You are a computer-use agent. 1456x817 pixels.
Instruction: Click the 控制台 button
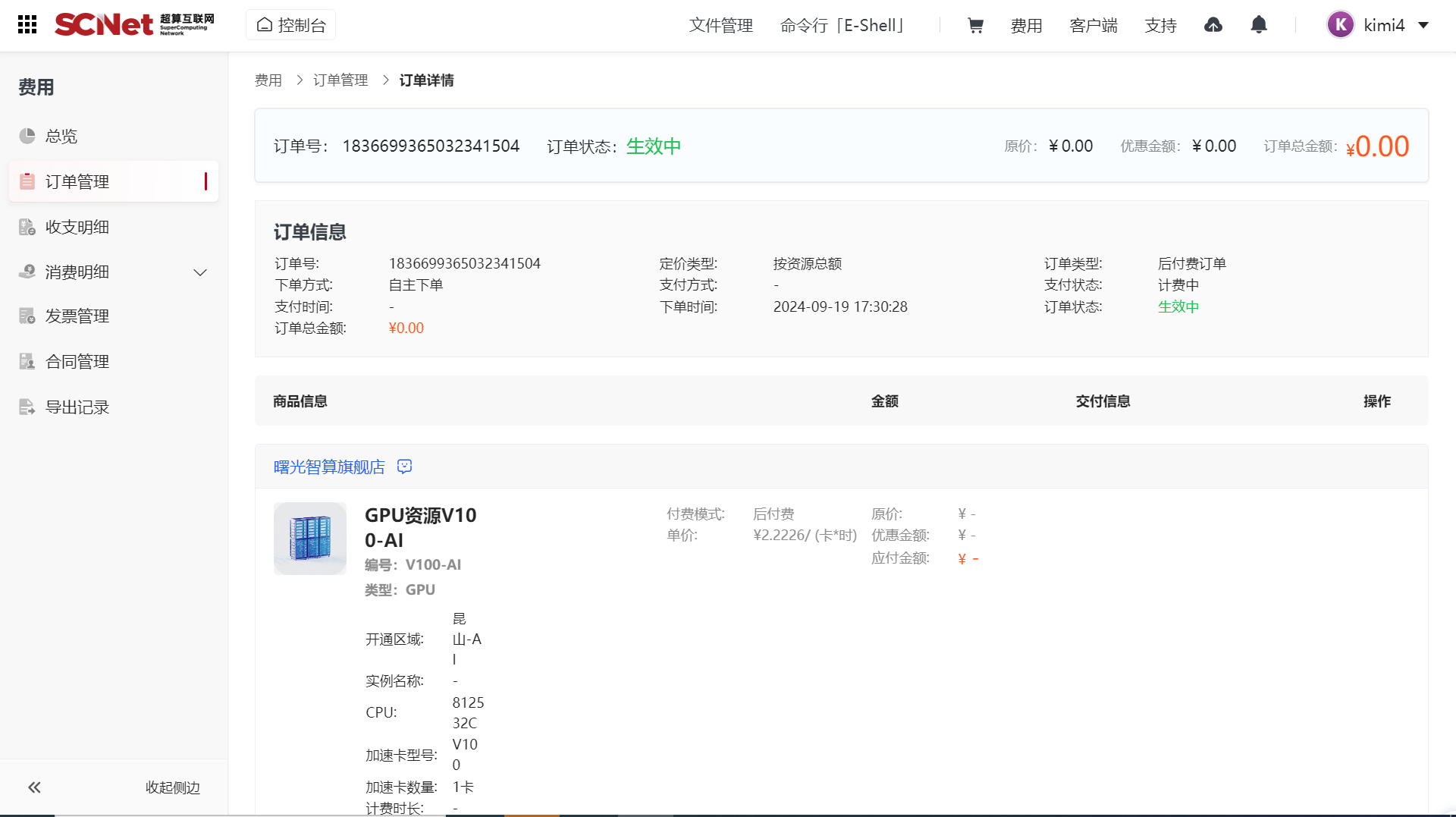coord(291,25)
